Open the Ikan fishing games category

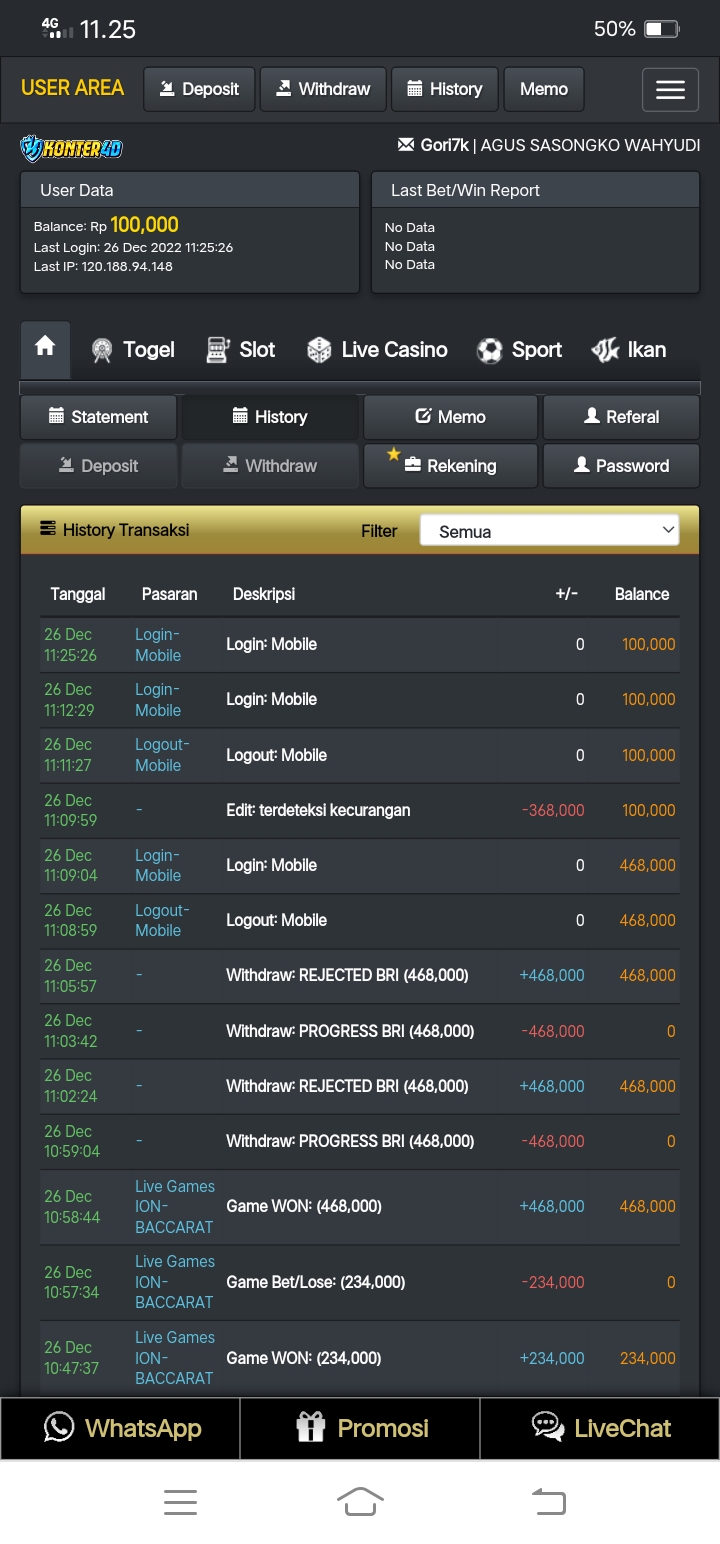click(x=628, y=350)
